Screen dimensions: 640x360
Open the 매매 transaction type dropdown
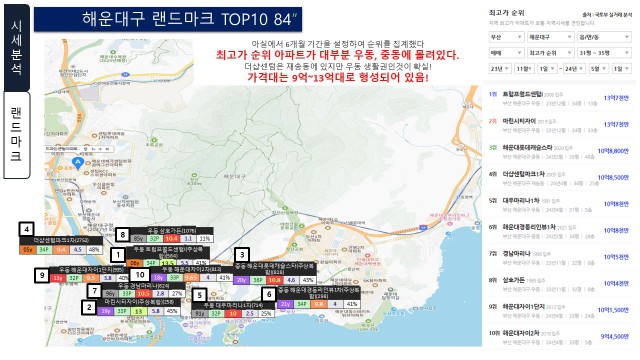pos(506,53)
